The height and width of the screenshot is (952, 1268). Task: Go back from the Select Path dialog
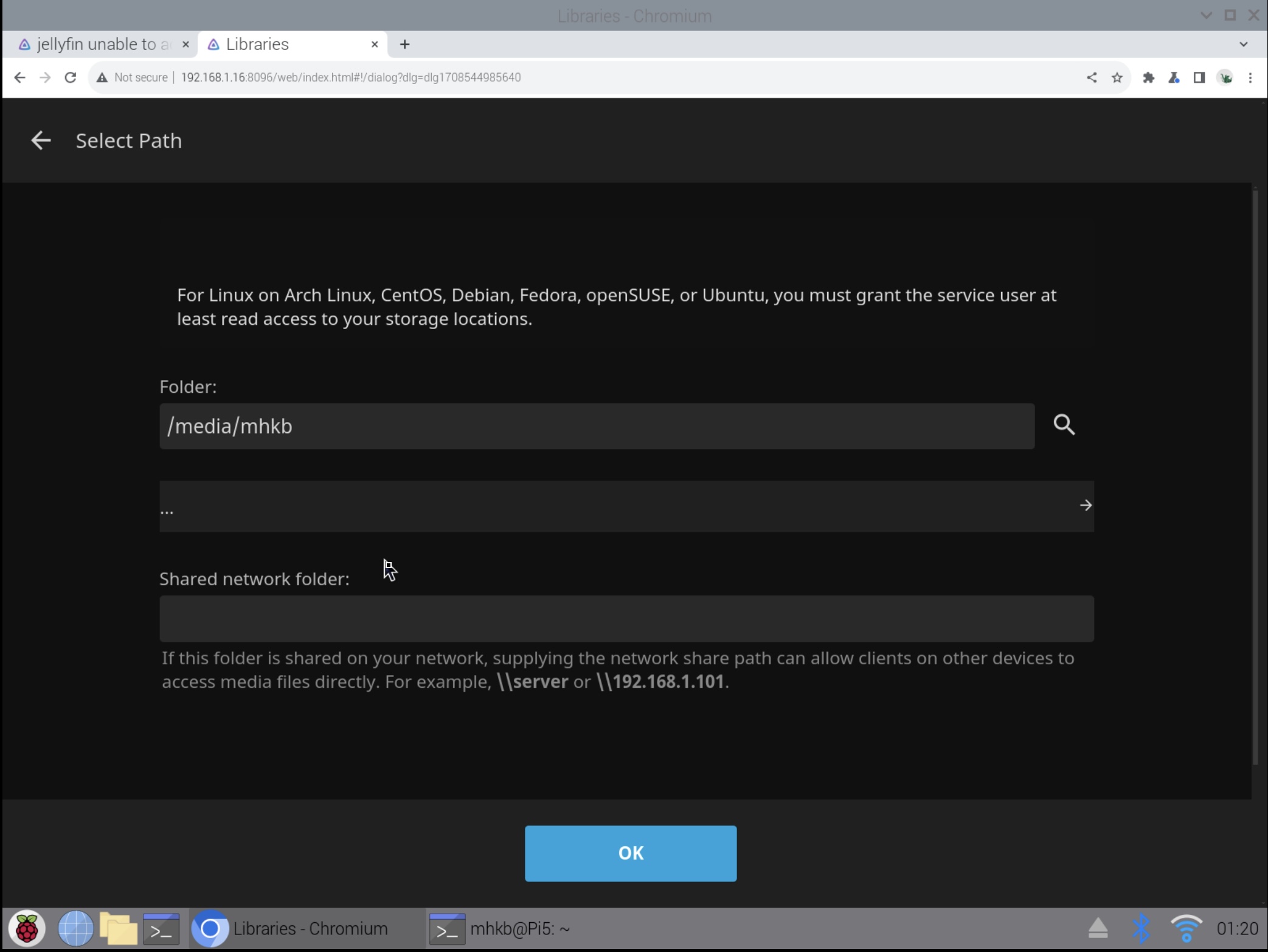[41, 141]
